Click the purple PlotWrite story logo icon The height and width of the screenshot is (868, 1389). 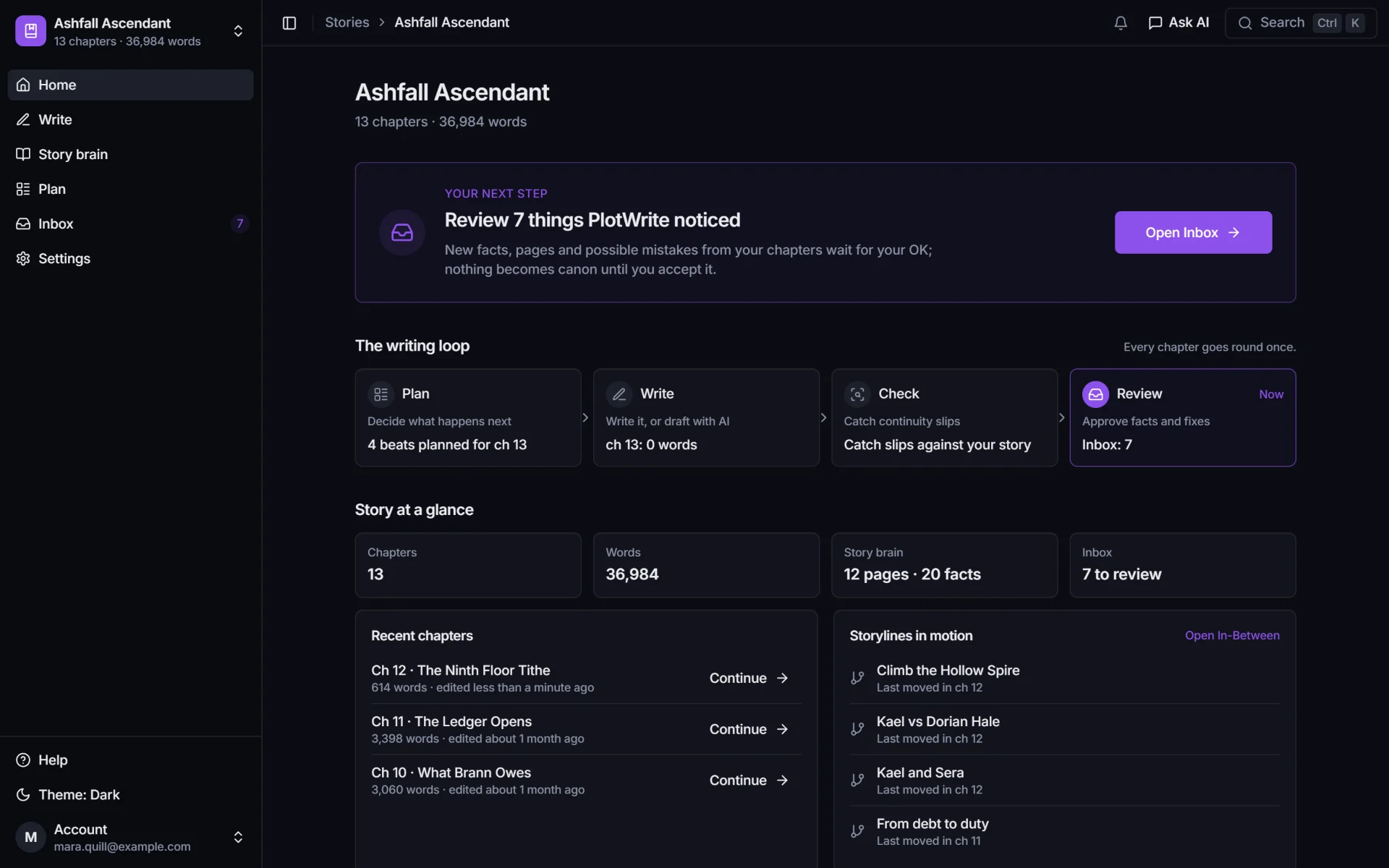tap(30, 30)
